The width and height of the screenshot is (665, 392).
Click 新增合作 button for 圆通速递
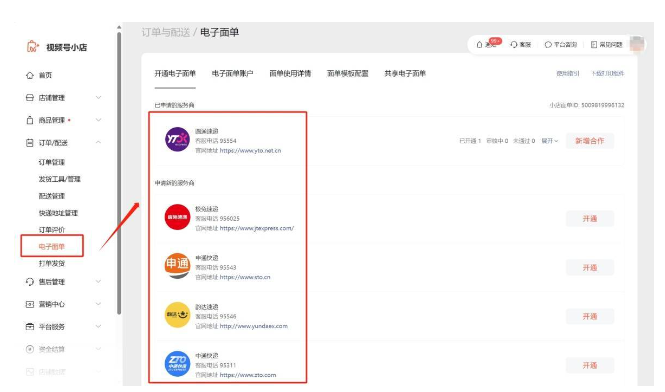tap(590, 141)
